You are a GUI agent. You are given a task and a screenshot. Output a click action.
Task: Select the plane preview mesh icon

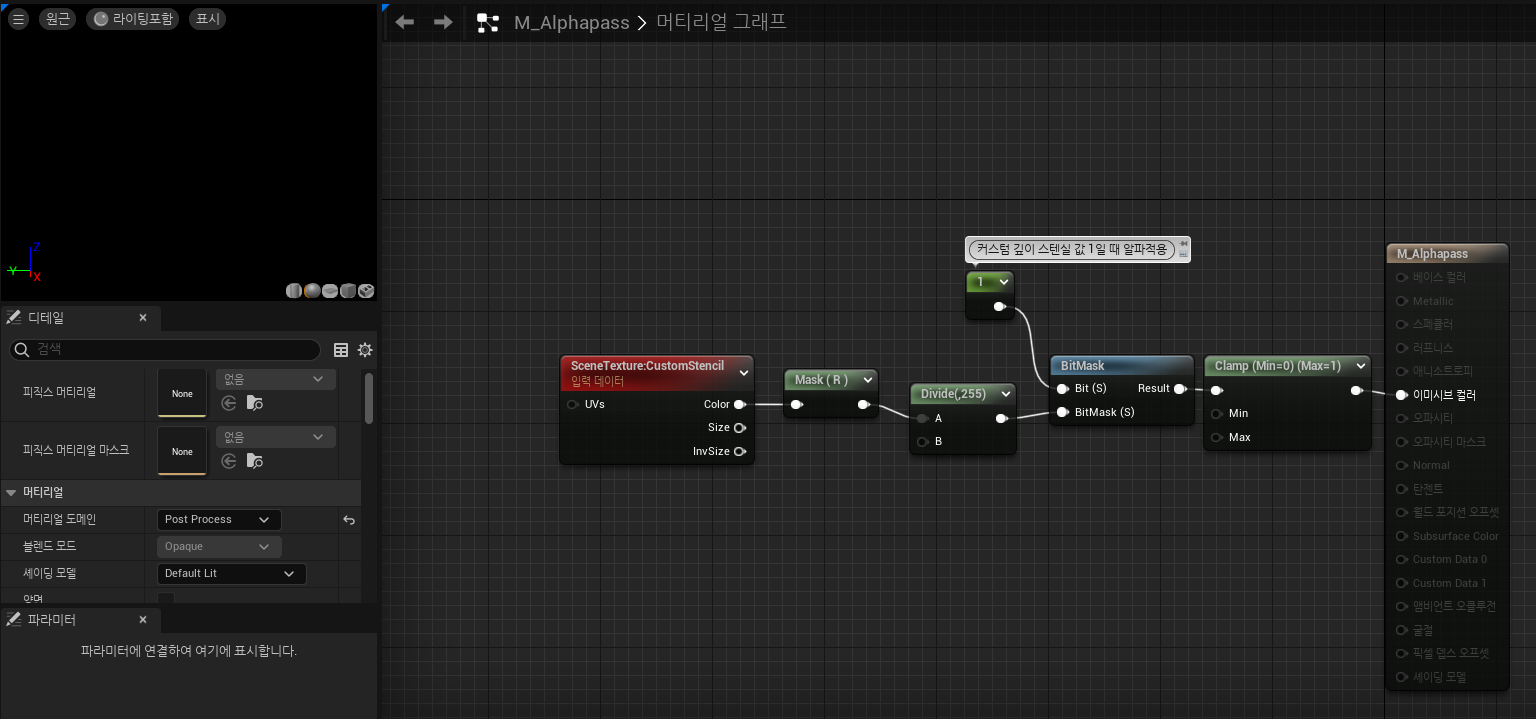point(330,291)
